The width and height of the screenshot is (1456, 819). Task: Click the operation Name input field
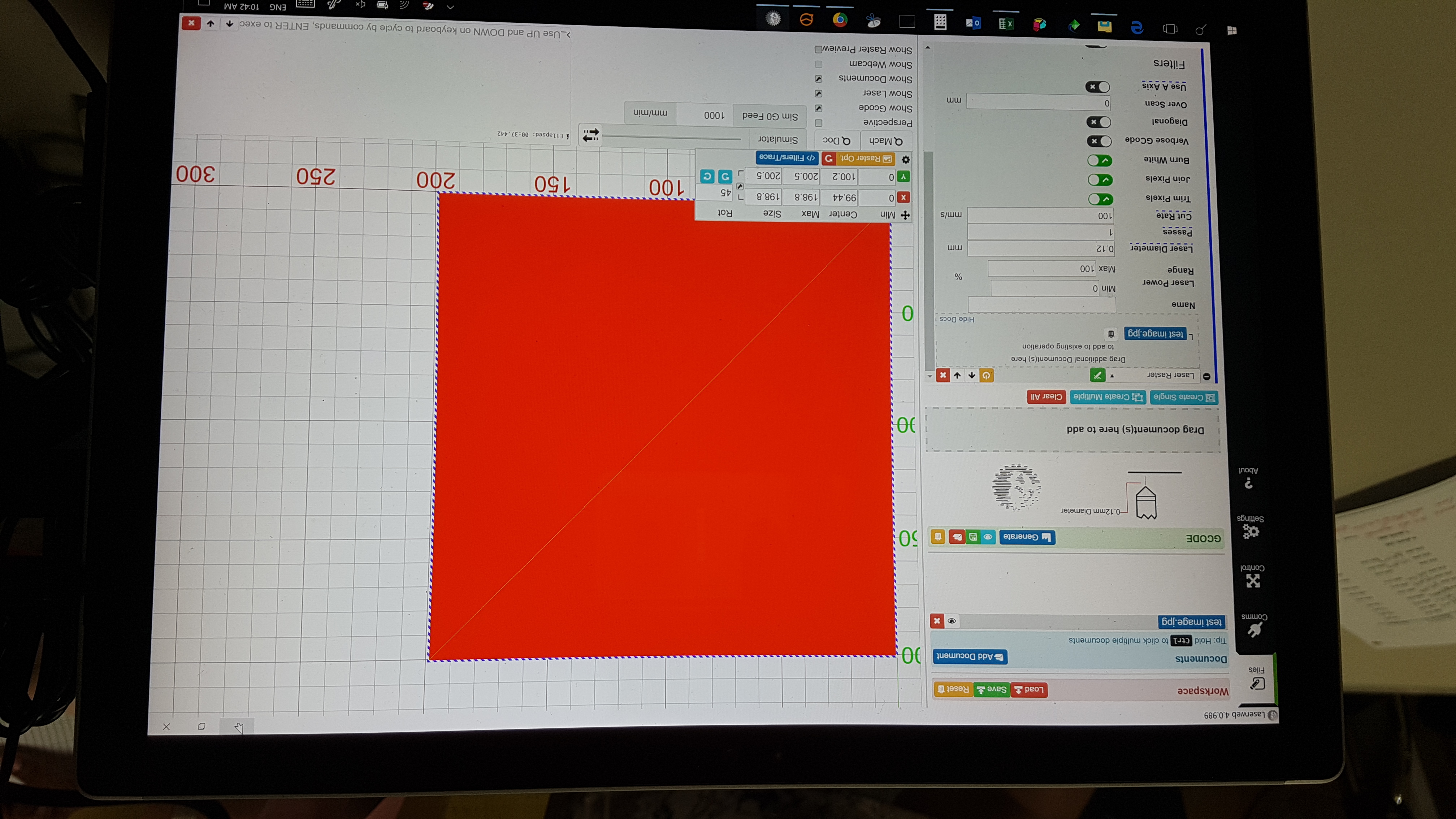1042,305
